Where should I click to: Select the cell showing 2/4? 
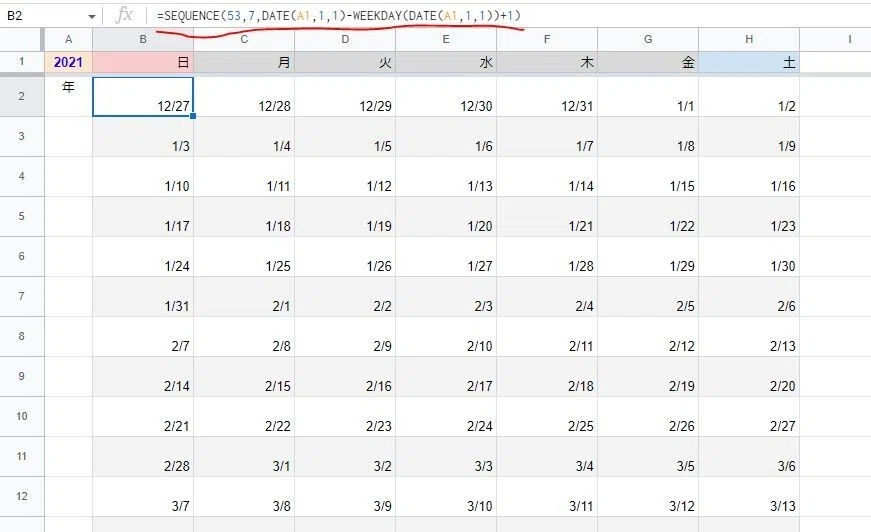pos(547,297)
